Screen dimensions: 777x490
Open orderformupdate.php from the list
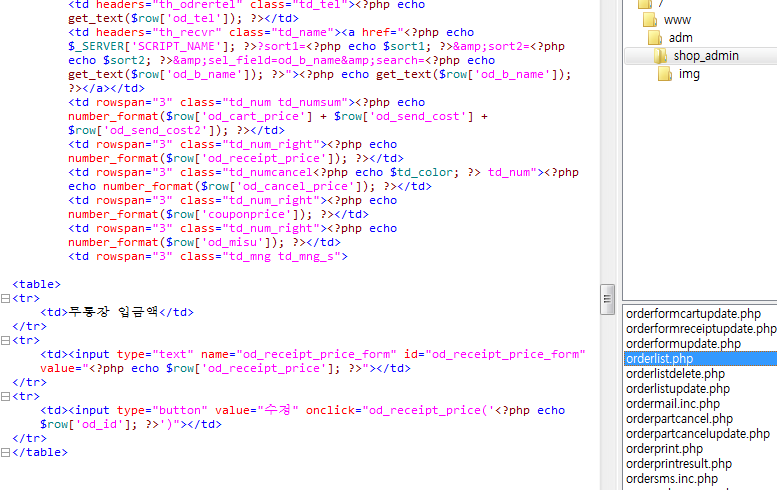[683, 344]
